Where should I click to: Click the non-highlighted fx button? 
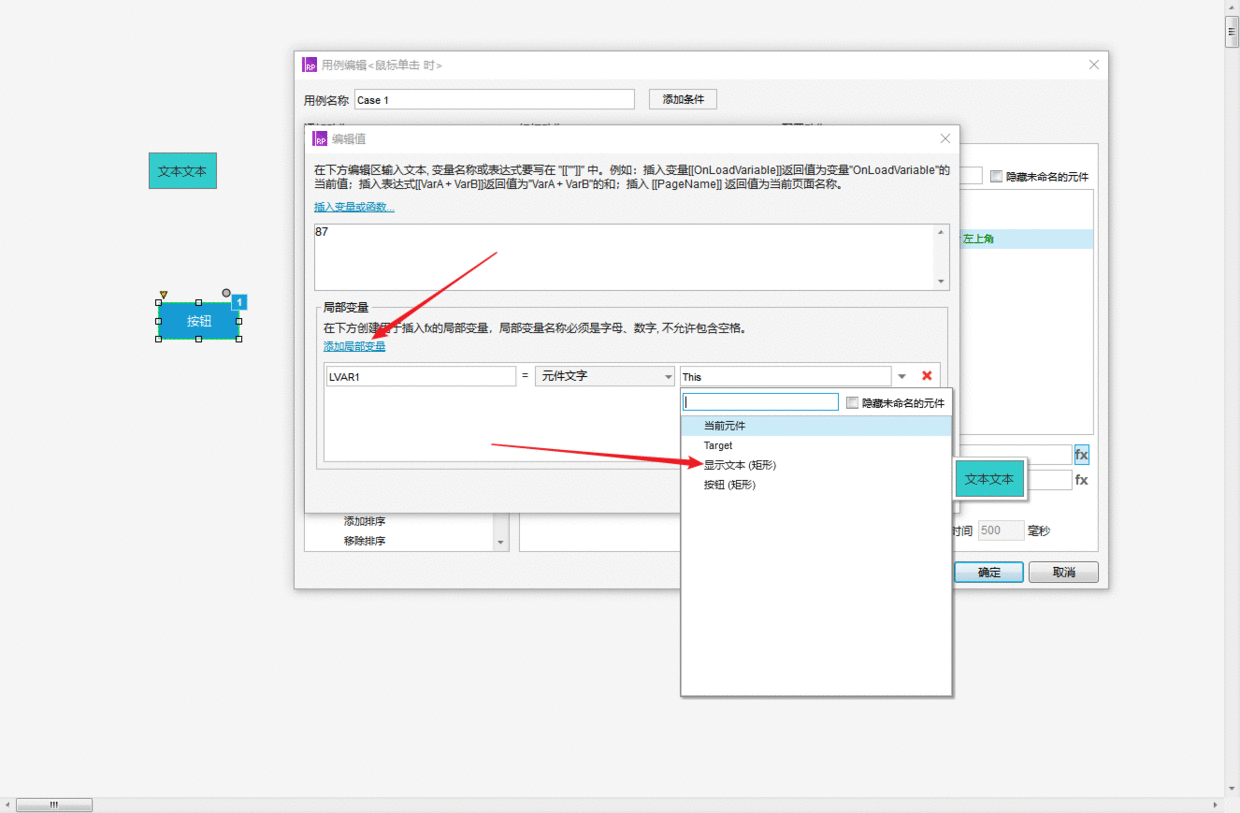[x=1081, y=480]
